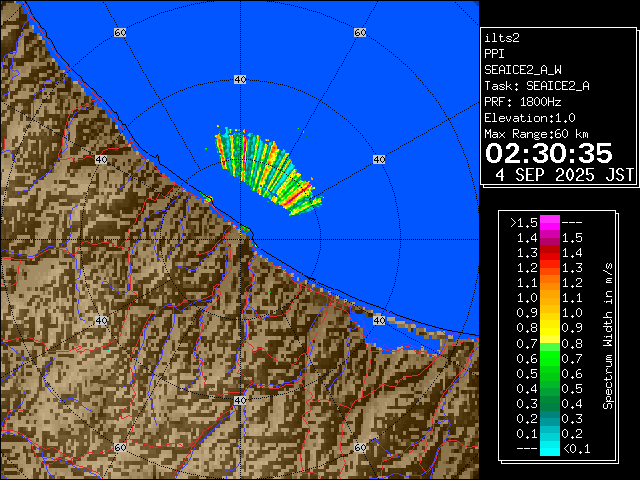Image resolution: width=640 pixels, height=480 pixels.
Task: Click the top-right 60 range ring label
Action: point(359,33)
